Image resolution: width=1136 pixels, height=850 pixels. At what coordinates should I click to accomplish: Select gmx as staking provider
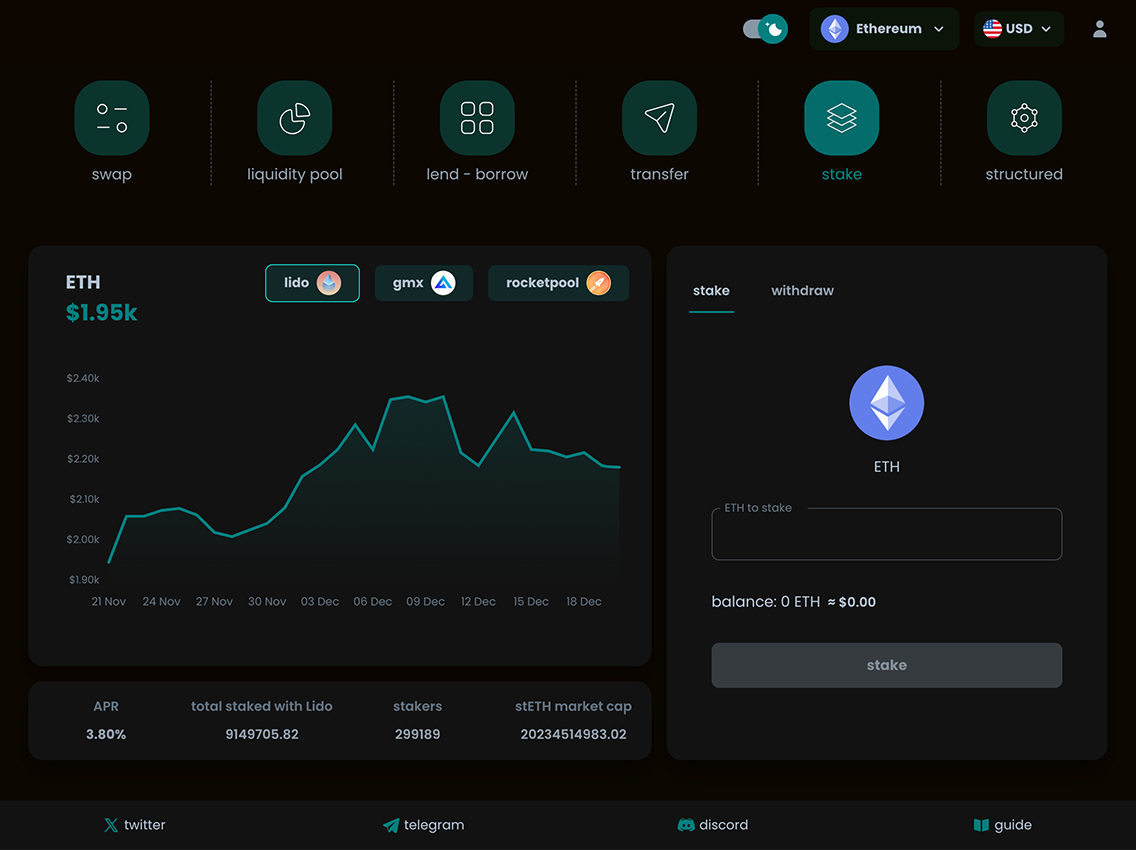[423, 283]
